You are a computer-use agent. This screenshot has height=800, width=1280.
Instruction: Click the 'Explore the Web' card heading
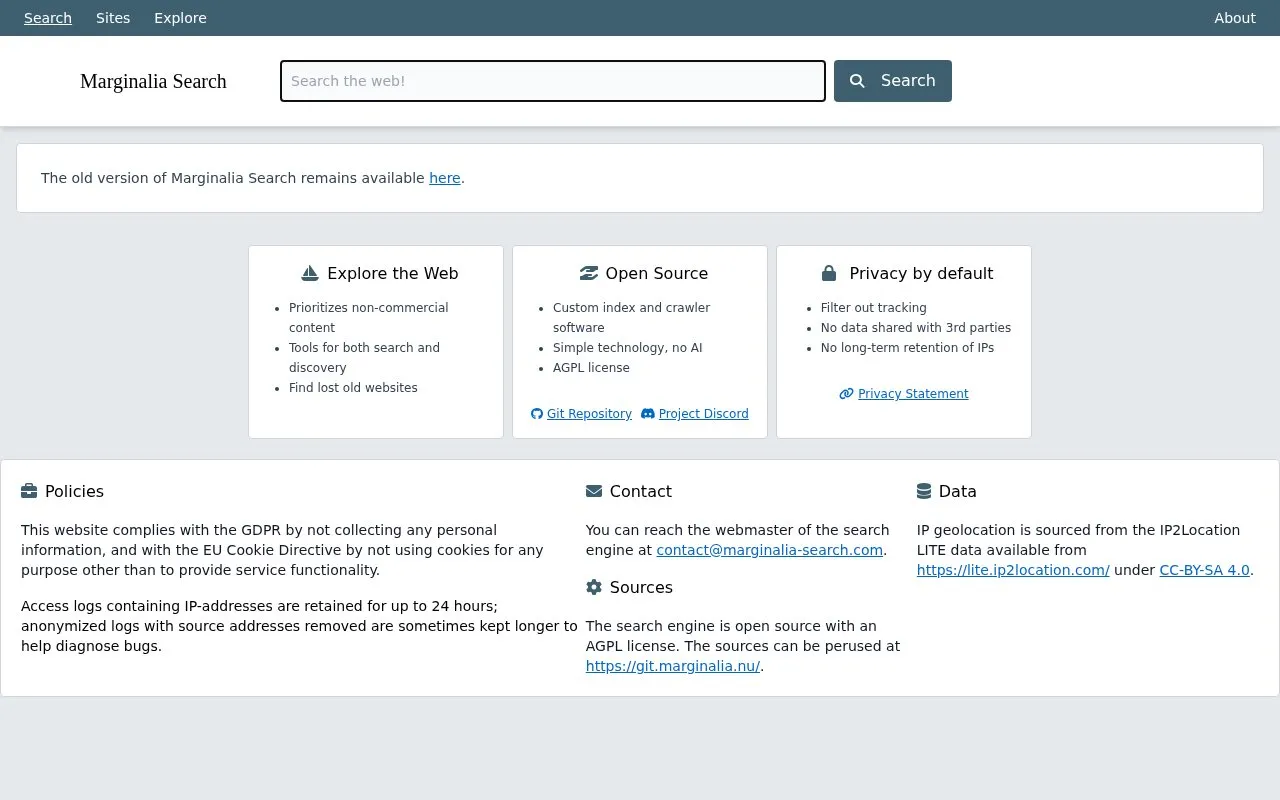[392, 273]
